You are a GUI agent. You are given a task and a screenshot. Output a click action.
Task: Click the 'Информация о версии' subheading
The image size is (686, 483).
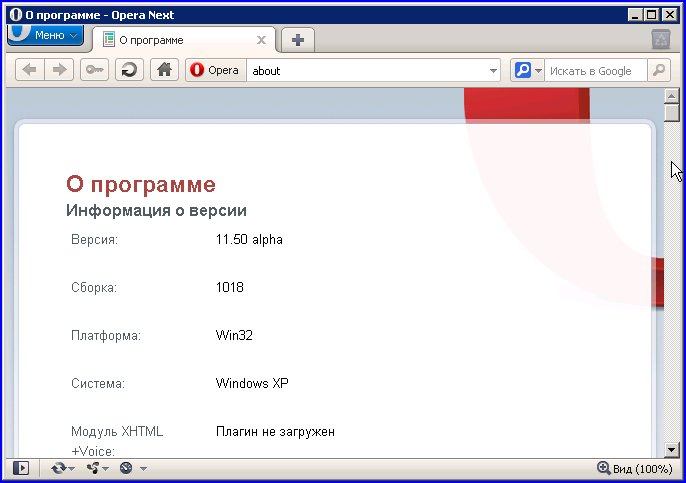point(156,210)
